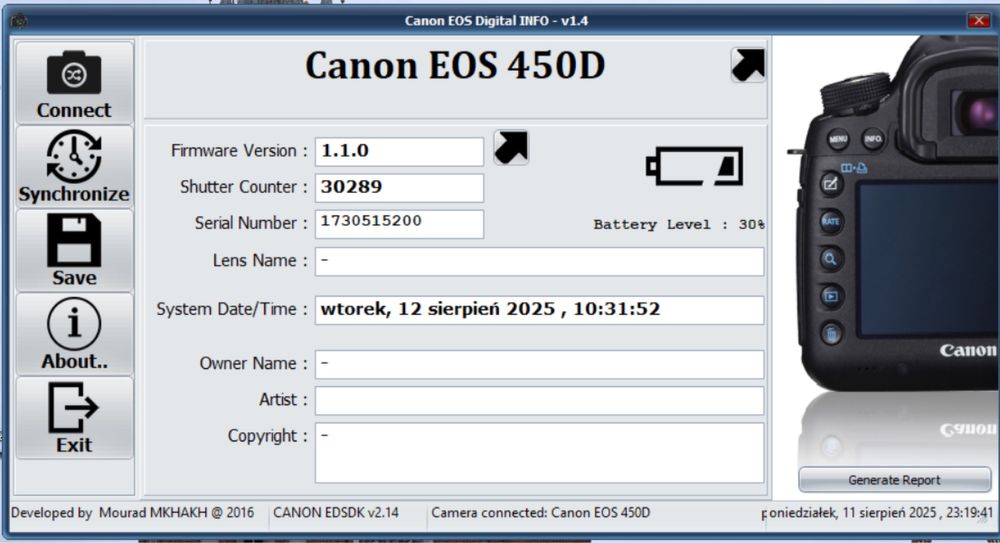
Task: Click the 'System Date/Time :' label
Action: point(232,309)
